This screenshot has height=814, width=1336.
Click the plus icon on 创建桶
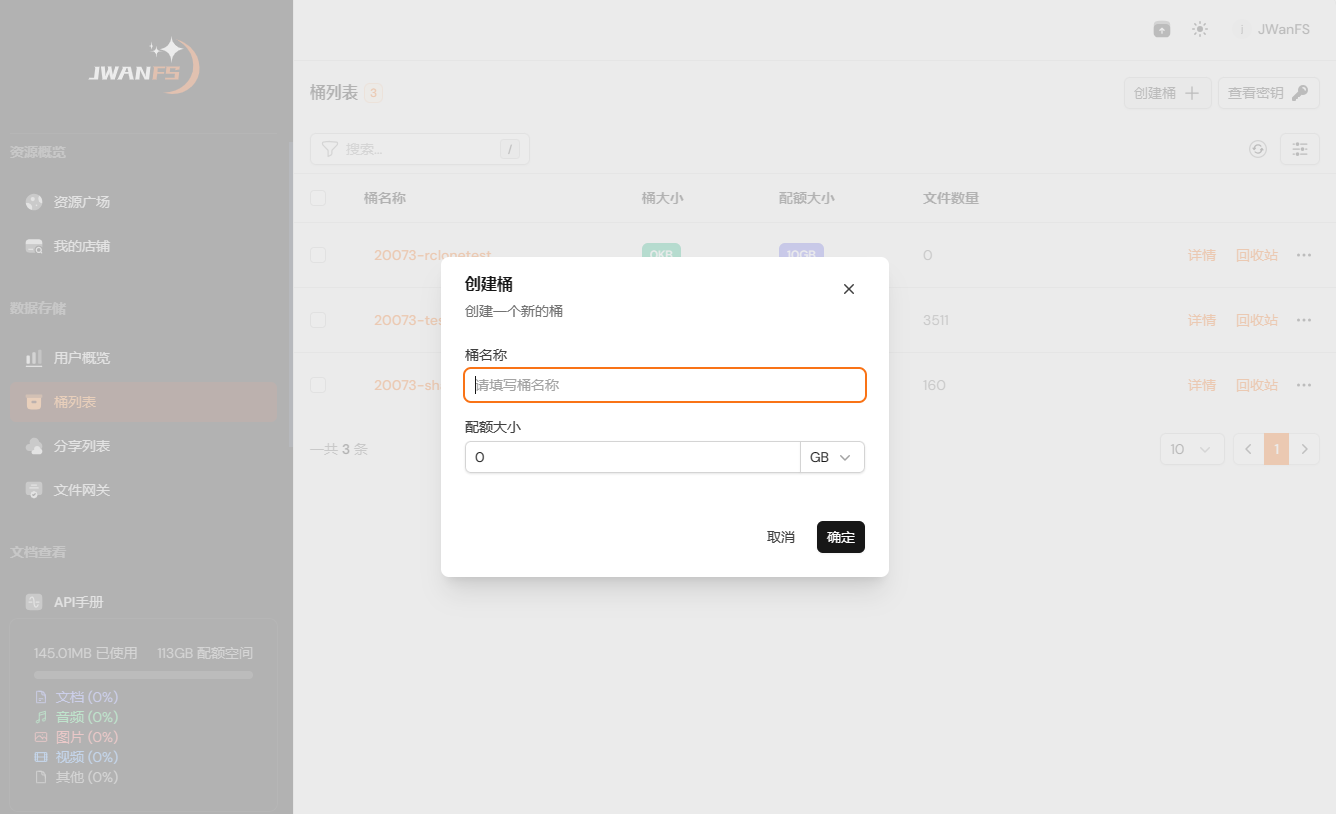1192,93
